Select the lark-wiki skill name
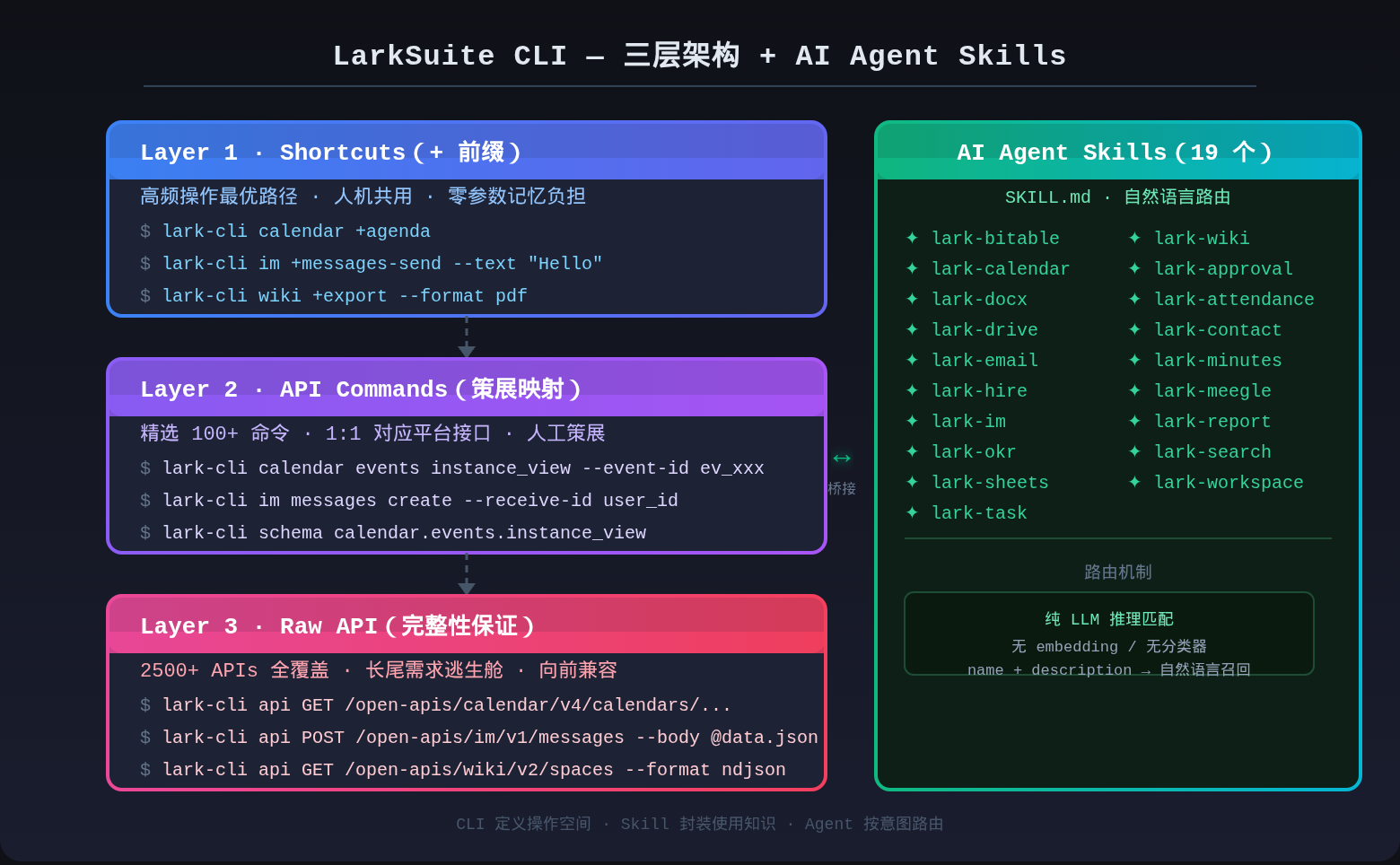Screen dimensions: 1400x865 tap(1202, 239)
